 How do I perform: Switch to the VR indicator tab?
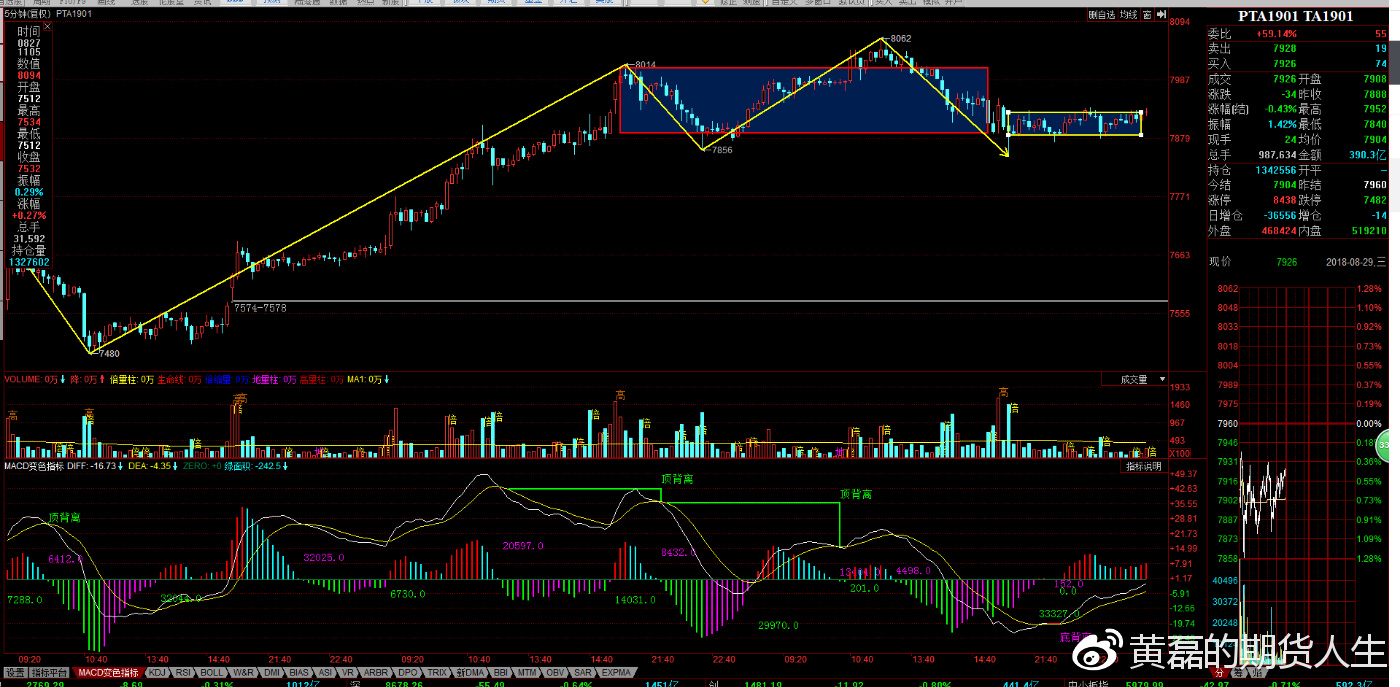348,672
